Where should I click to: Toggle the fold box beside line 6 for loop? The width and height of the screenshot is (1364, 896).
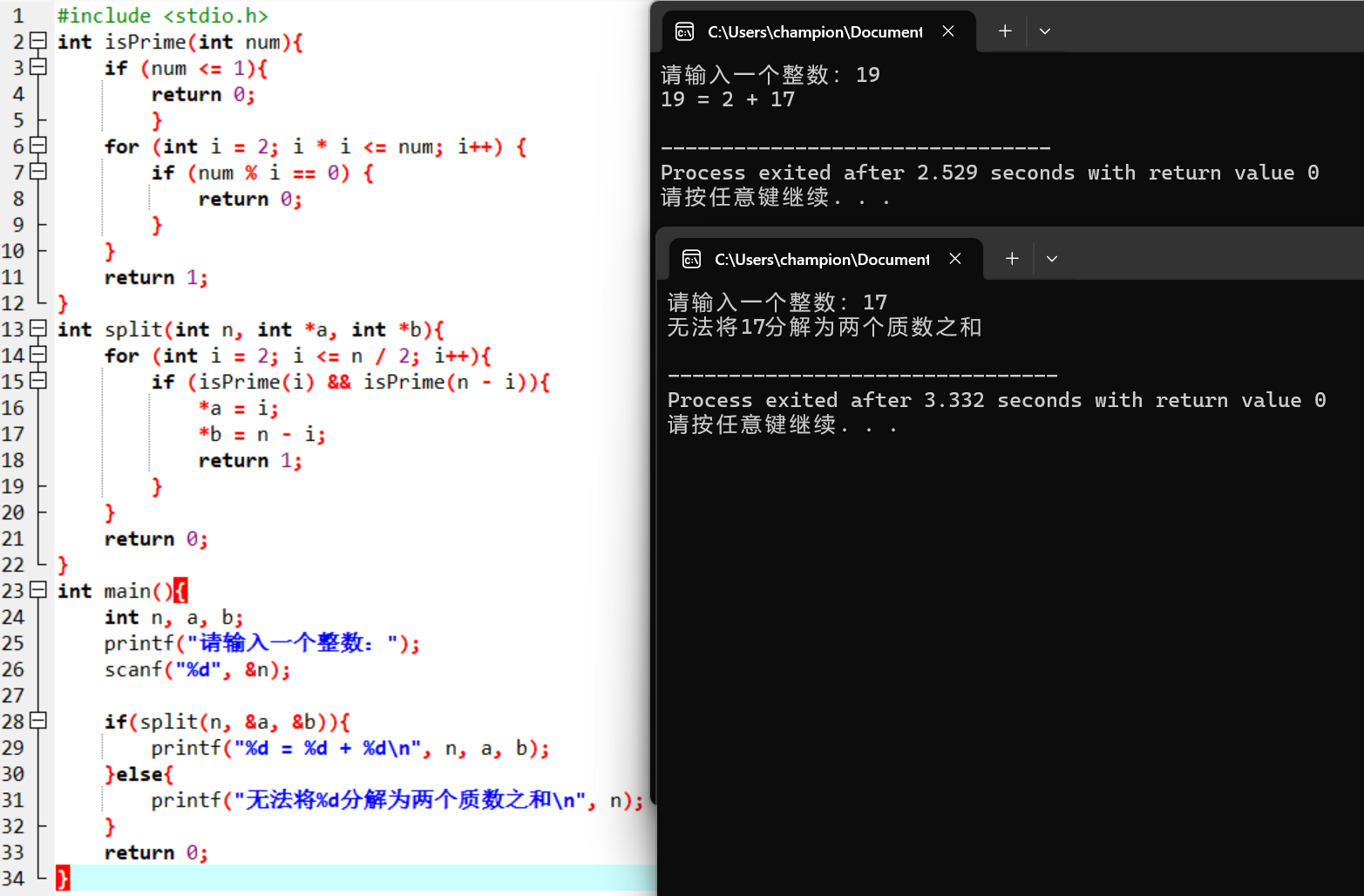point(37,146)
